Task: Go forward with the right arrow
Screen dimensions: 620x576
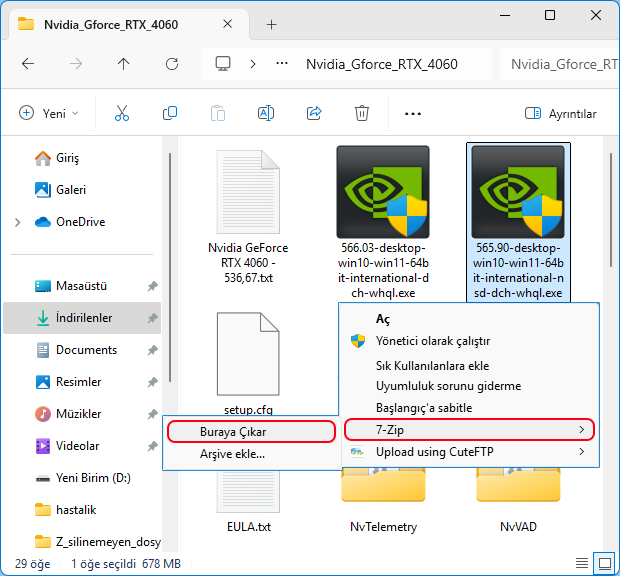Action: pyautogui.click(x=76, y=64)
